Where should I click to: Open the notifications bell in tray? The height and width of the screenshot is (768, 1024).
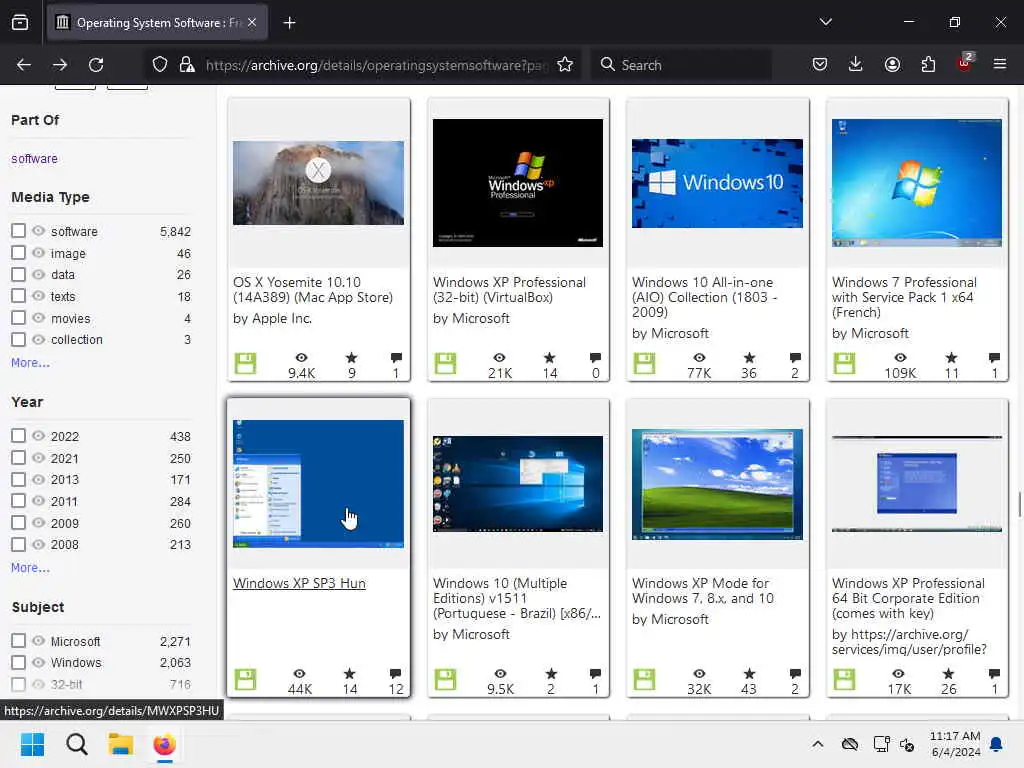[x=996, y=744]
